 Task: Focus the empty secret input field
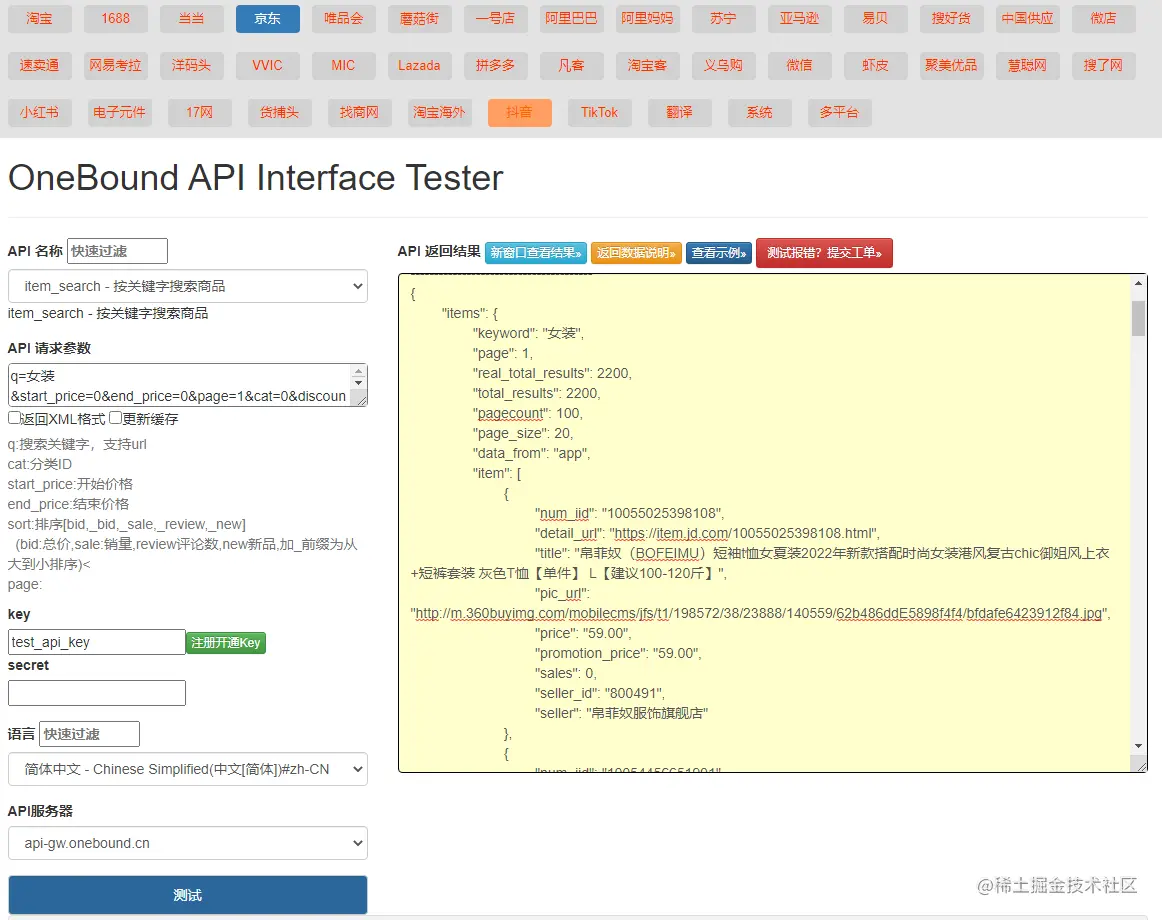(96, 693)
